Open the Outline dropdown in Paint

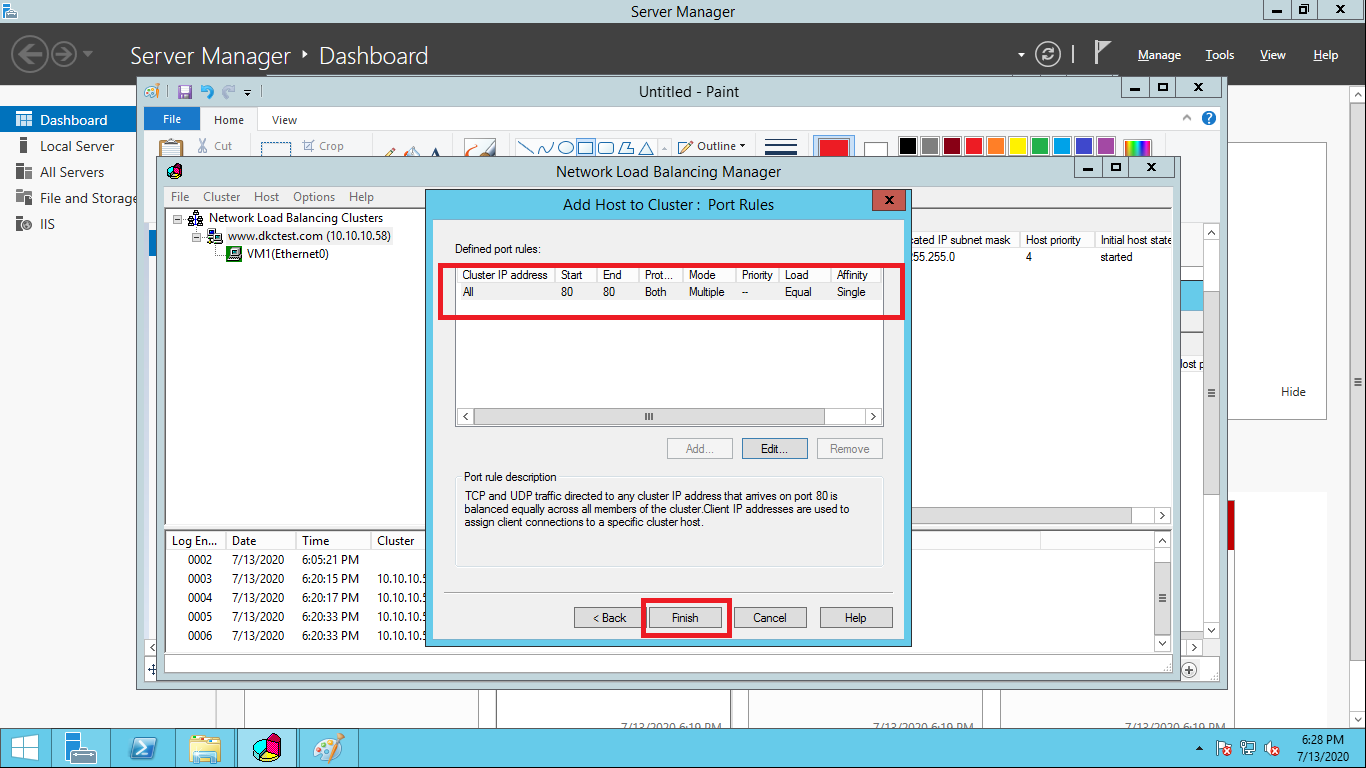tap(712, 146)
